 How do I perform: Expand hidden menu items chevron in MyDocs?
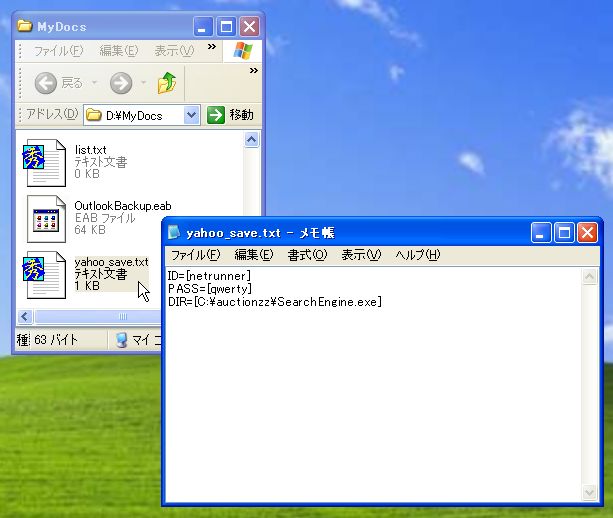[x=212, y=47]
